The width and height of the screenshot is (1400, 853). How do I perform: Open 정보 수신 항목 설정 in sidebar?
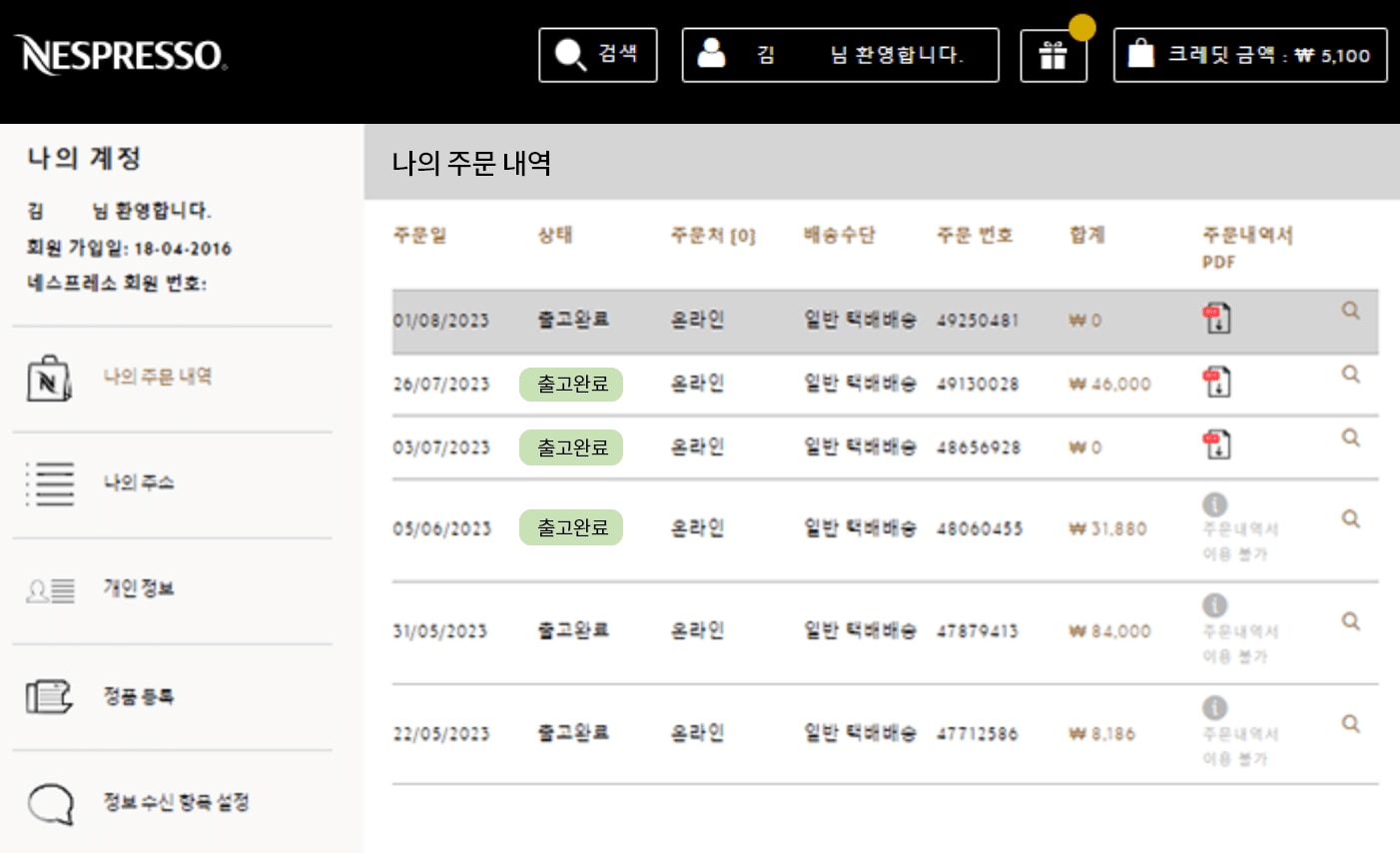[x=176, y=801]
